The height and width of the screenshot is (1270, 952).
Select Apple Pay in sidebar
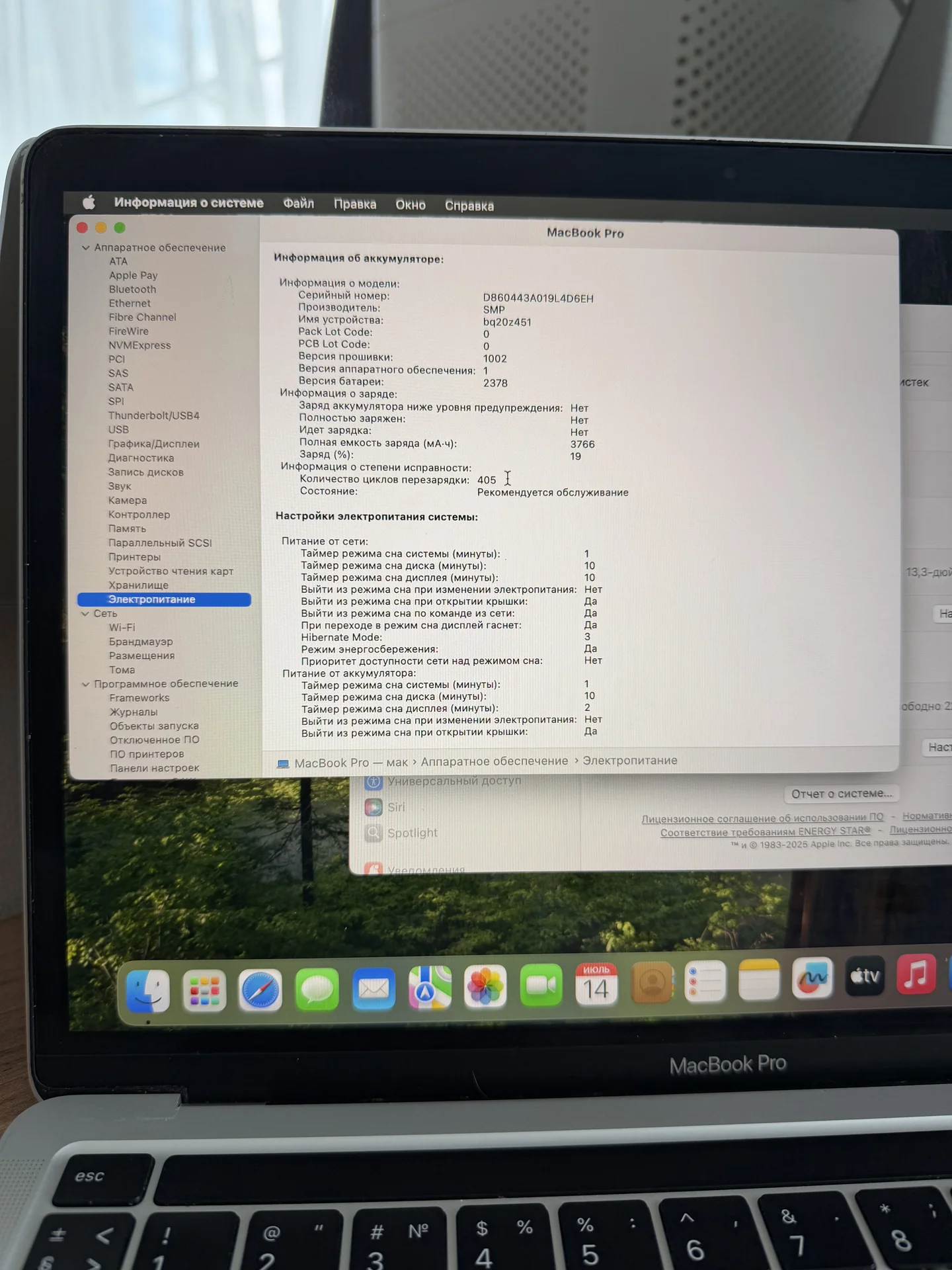coord(133,275)
